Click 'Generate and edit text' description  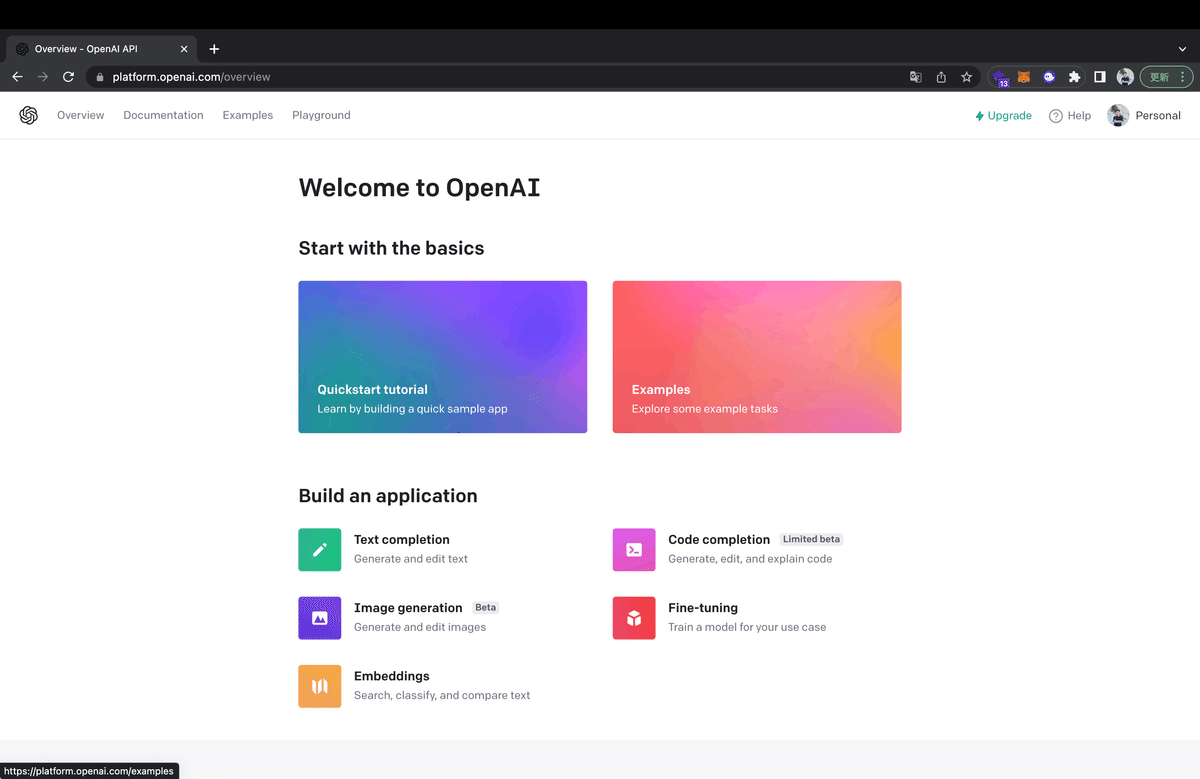point(411,559)
